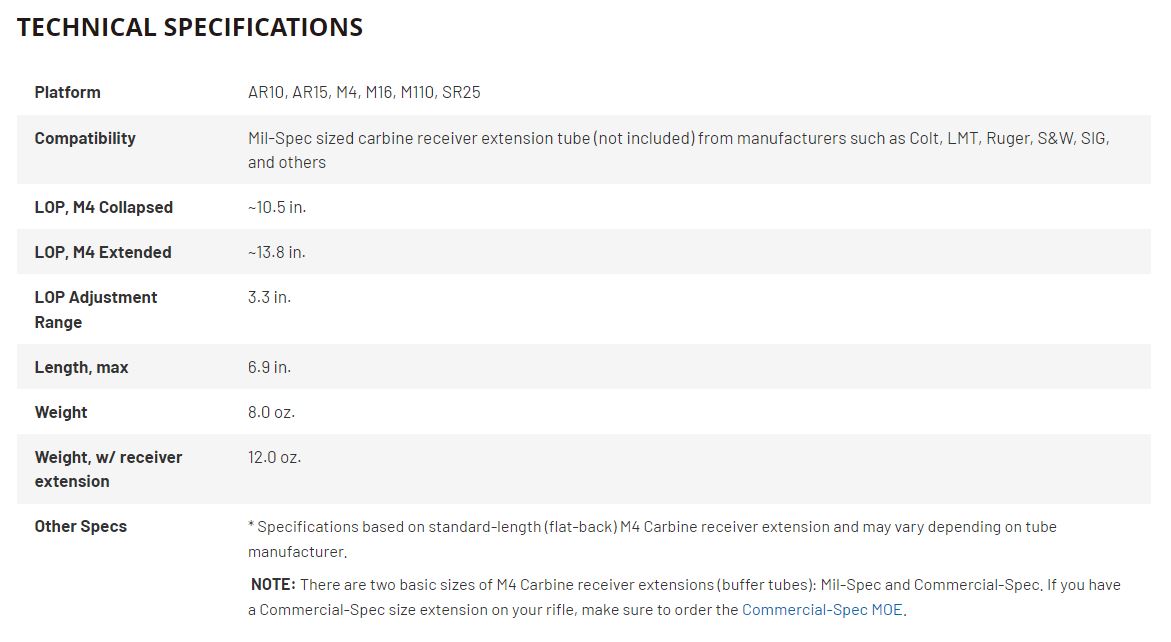
Task: Click the 12.0 oz. value
Action: 275,458
